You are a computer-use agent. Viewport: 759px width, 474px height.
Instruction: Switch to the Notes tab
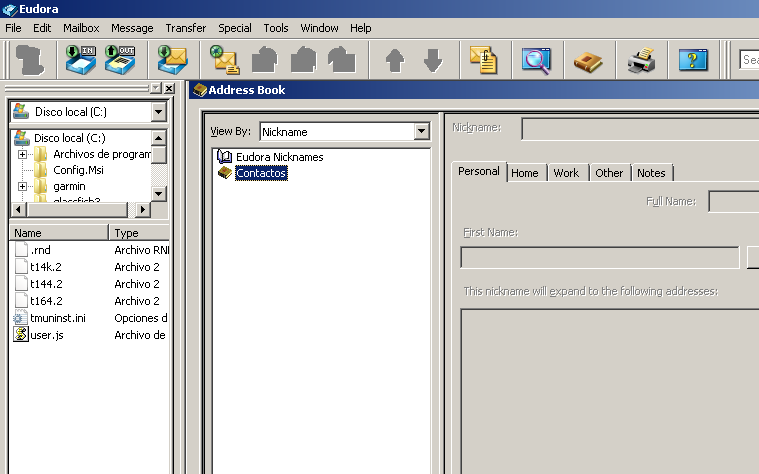point(651,173)
